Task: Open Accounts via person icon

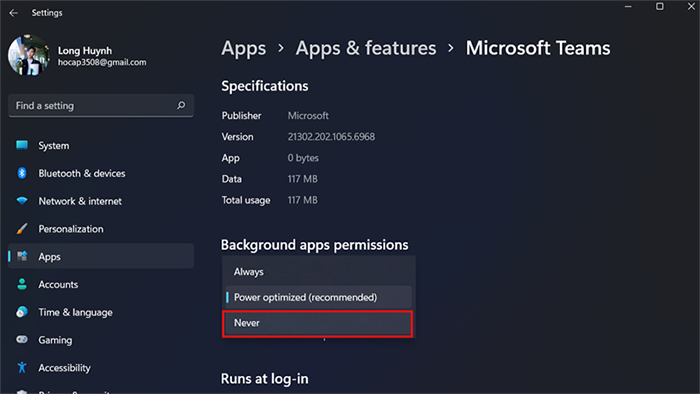Action: pos(22,284)
